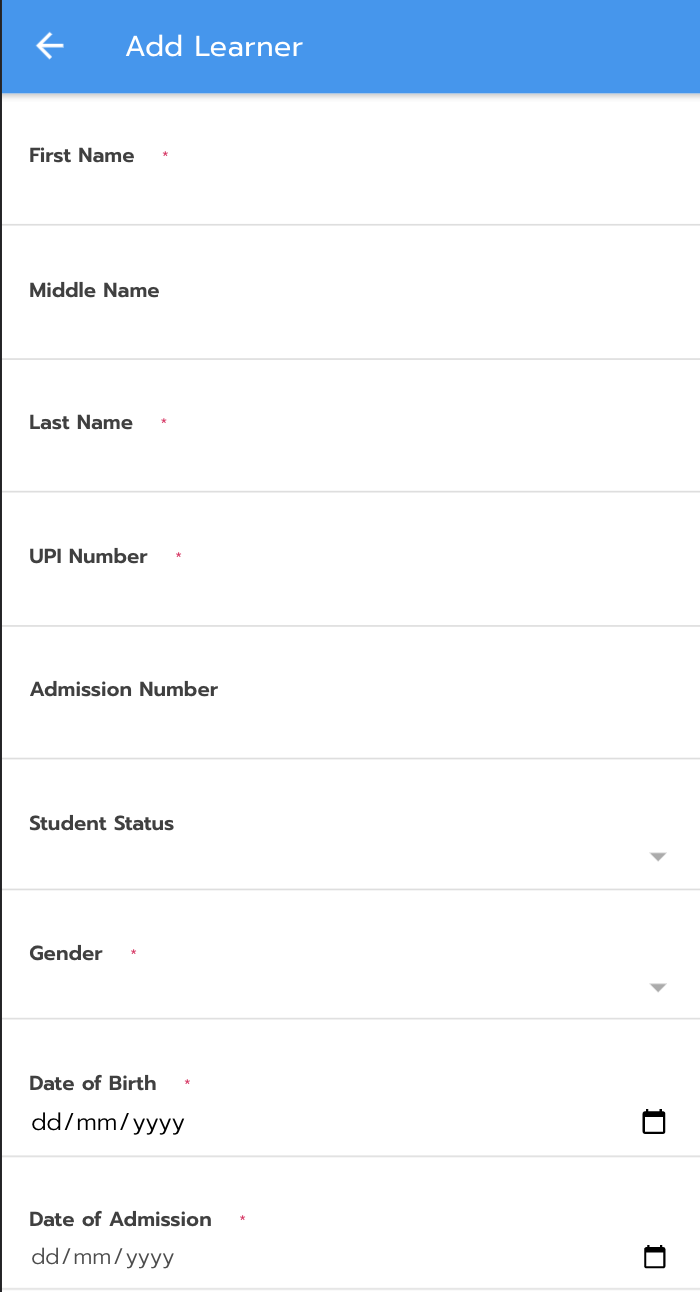
Task: Open the Date of Admission calendar picker icon
Action: 655,1256
